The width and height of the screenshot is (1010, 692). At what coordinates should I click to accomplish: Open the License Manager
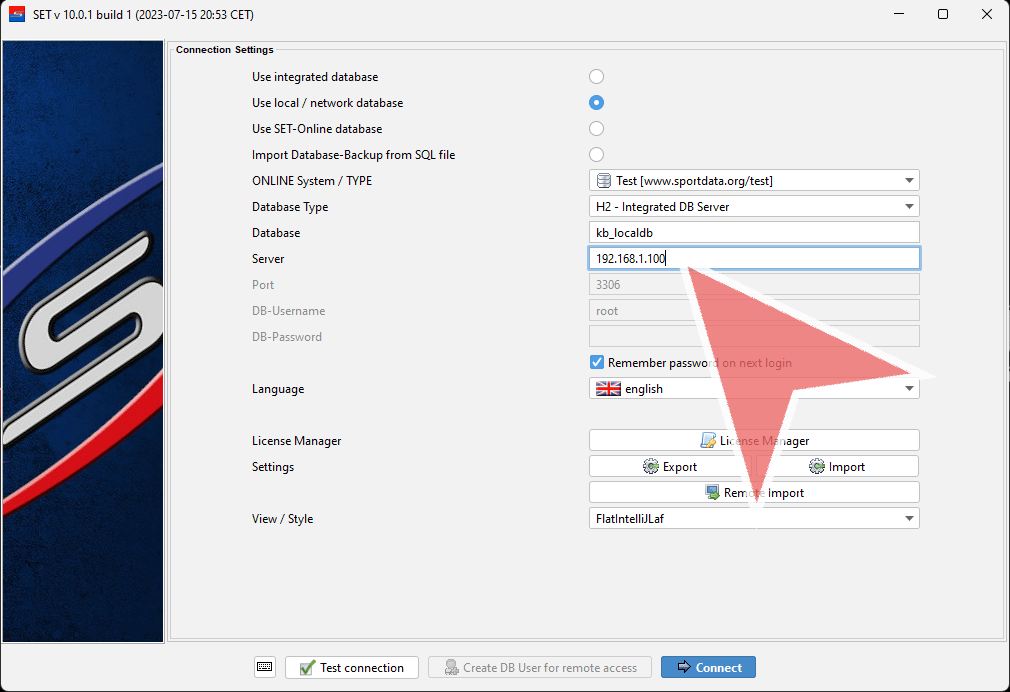753,441
